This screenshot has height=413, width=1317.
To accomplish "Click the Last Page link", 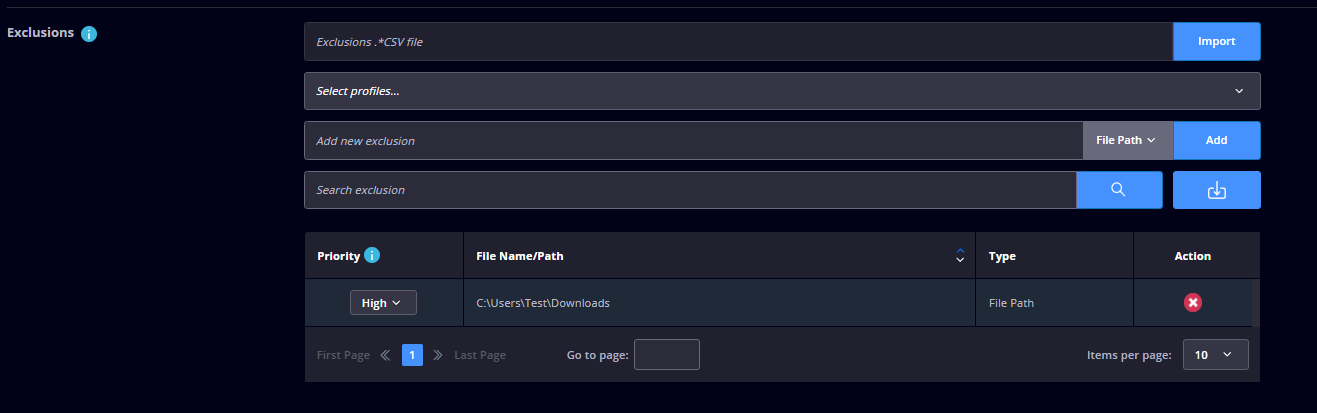I will click(480, 355).
